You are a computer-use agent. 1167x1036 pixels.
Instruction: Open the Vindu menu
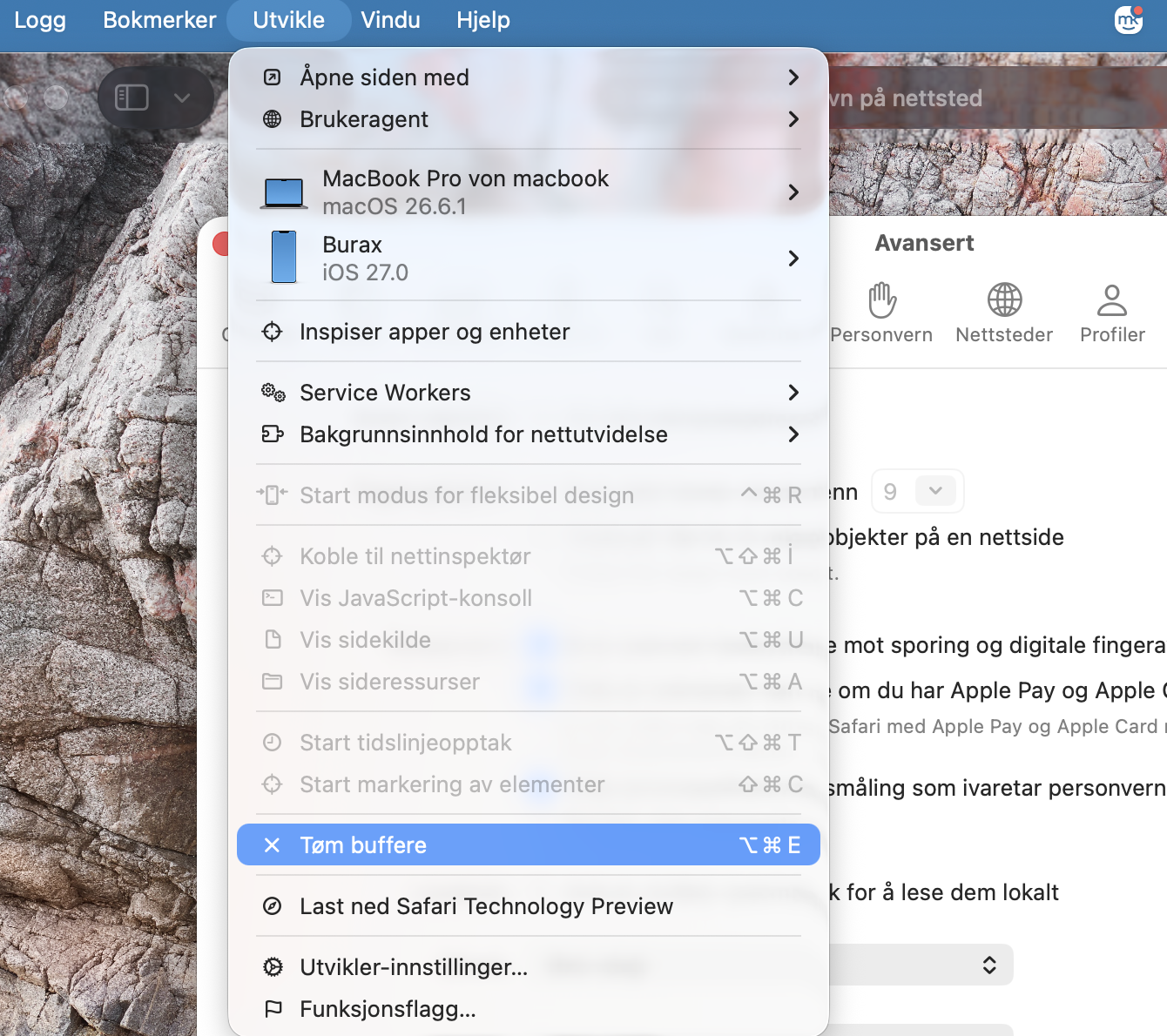click(390, 20)
